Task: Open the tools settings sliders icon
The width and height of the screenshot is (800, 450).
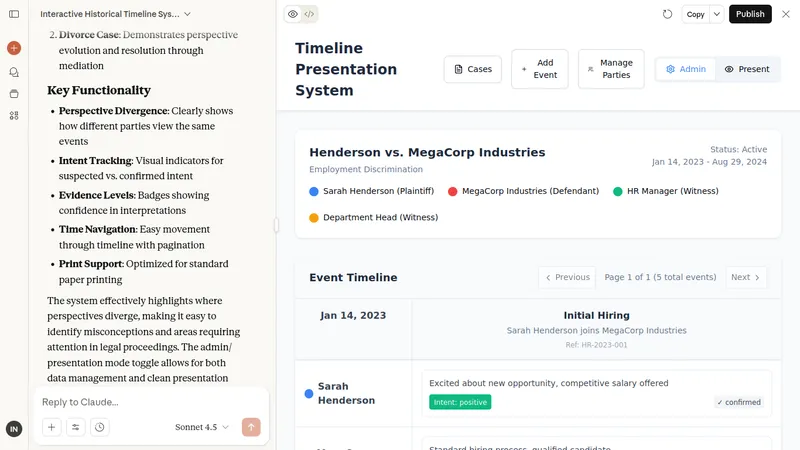Action: tap(76, 427)
